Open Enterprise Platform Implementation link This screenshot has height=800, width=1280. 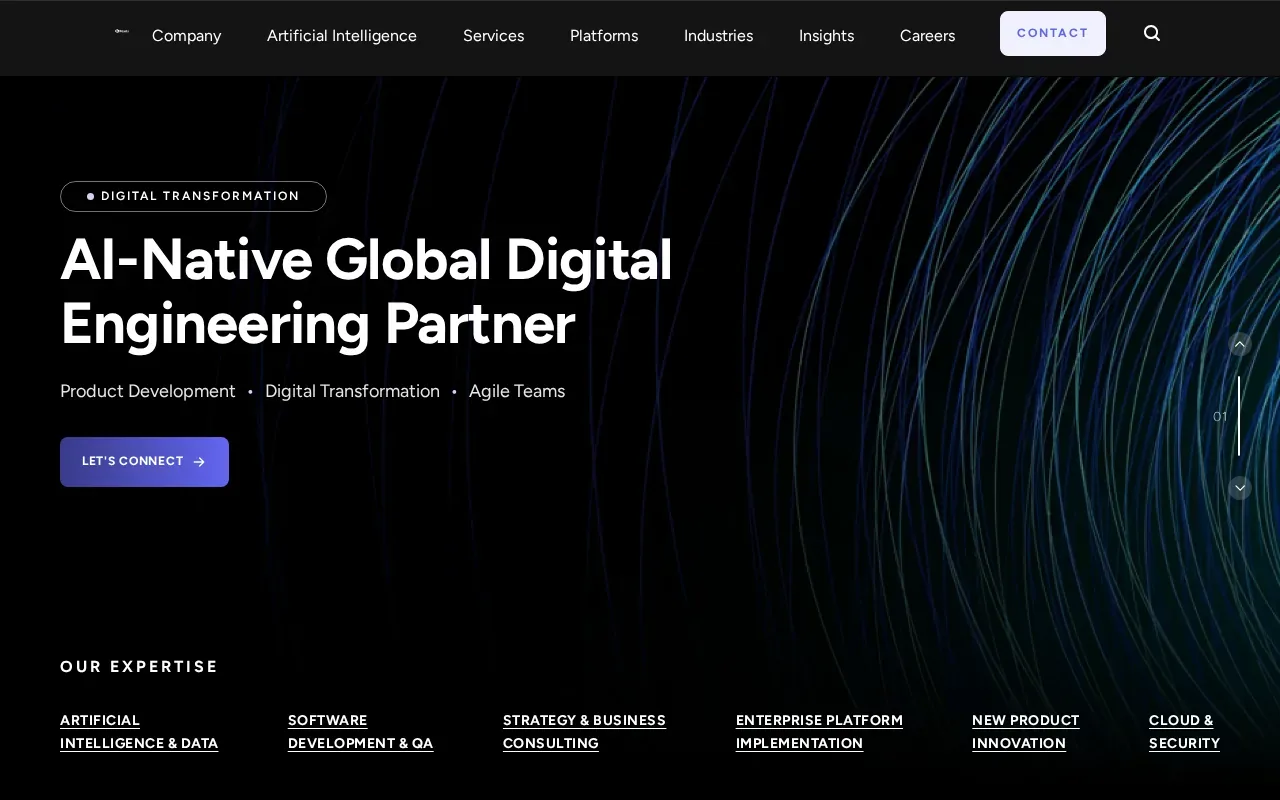pyautogui.click(x=819, y=732)
